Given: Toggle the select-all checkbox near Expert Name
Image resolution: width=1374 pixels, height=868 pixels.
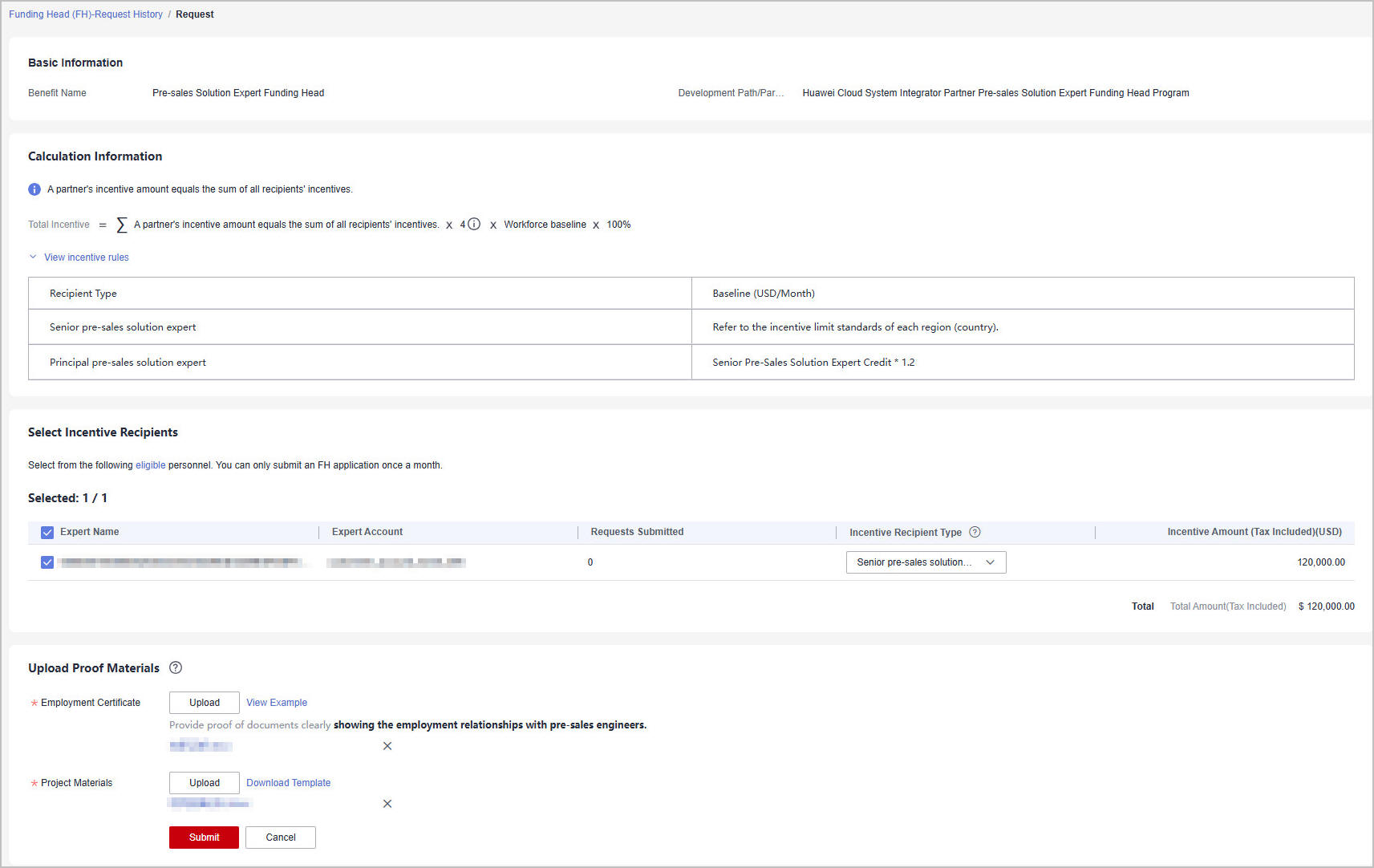Looking at the screenshot, I should click(x=47, y=532).
